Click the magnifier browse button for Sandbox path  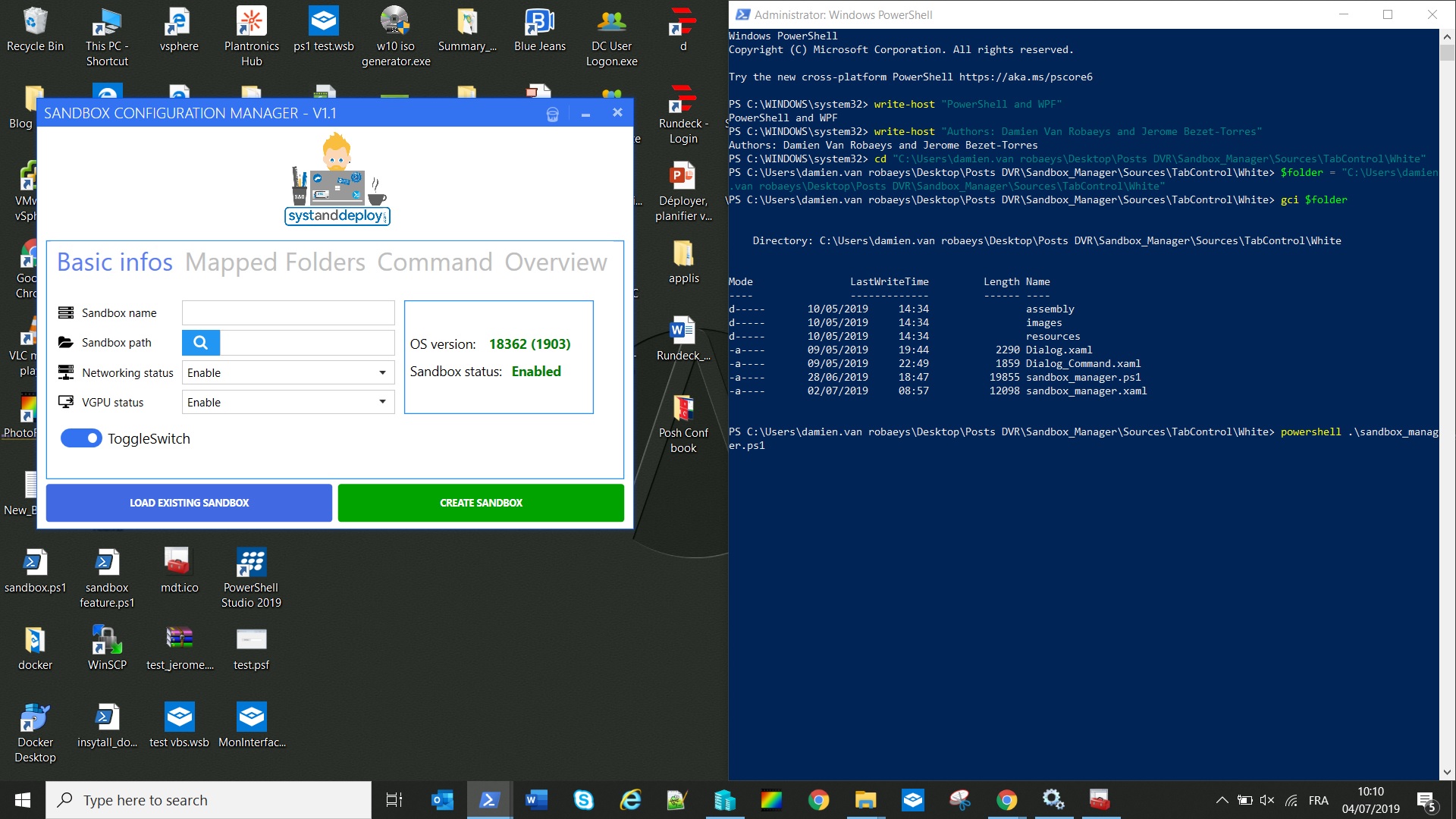tap(200, 343)
